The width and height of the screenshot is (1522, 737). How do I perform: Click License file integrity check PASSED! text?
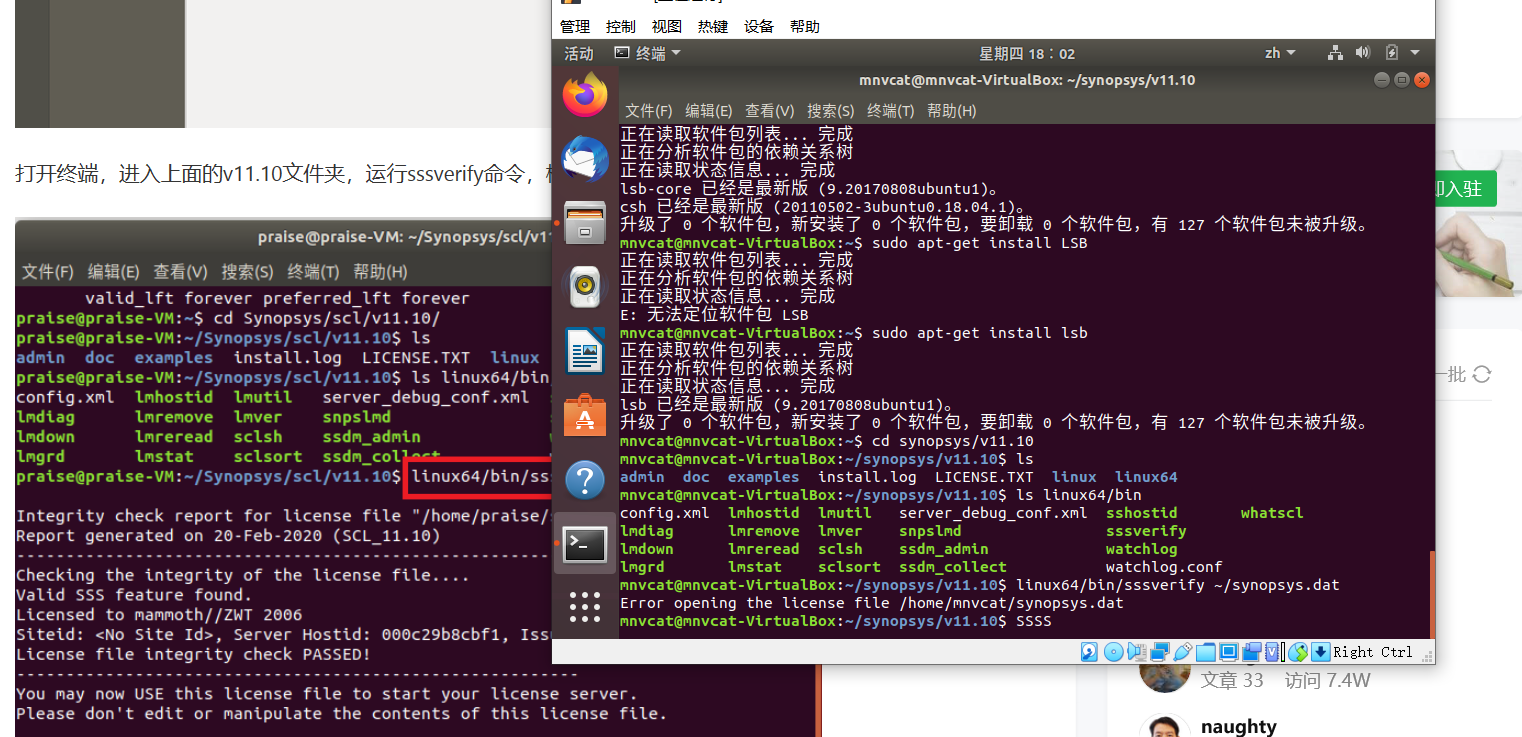(193, 654)
